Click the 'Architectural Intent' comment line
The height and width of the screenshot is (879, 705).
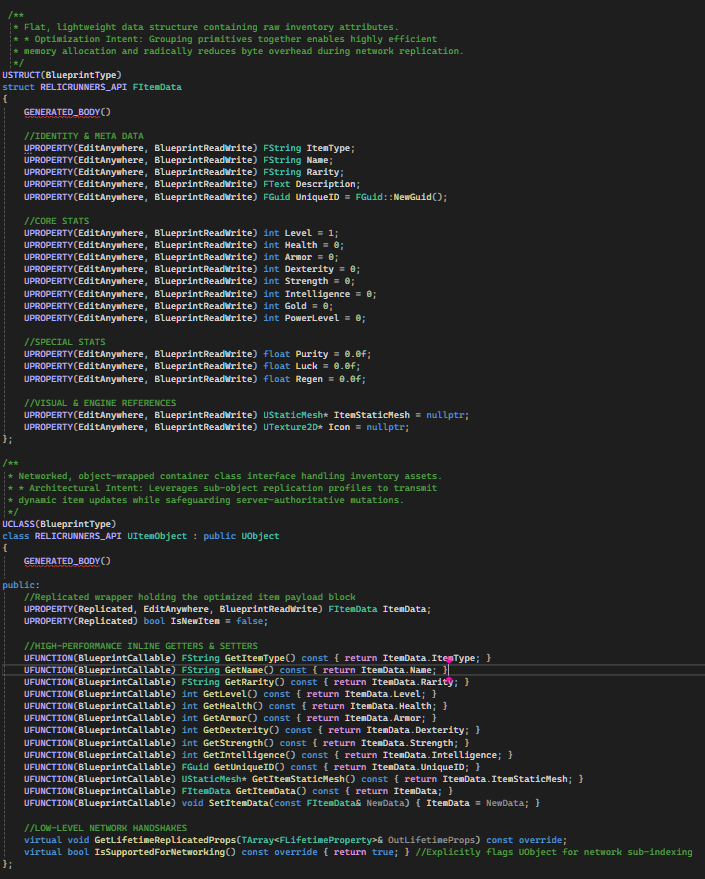(x=222, y=488)
